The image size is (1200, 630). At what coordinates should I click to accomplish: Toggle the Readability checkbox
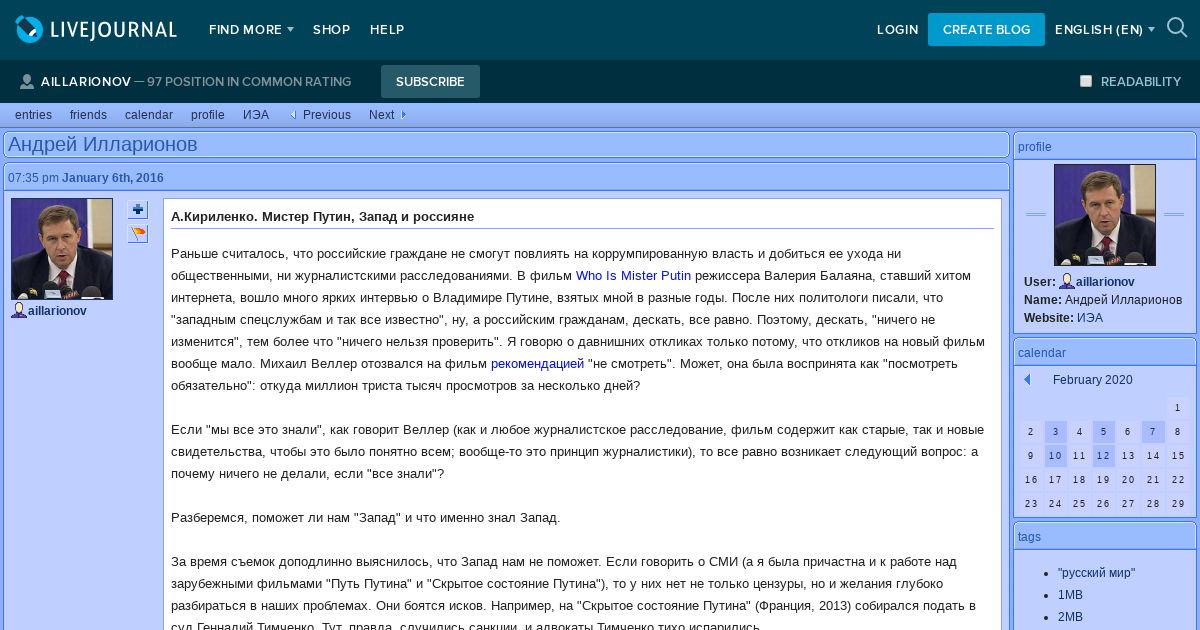1086,81
